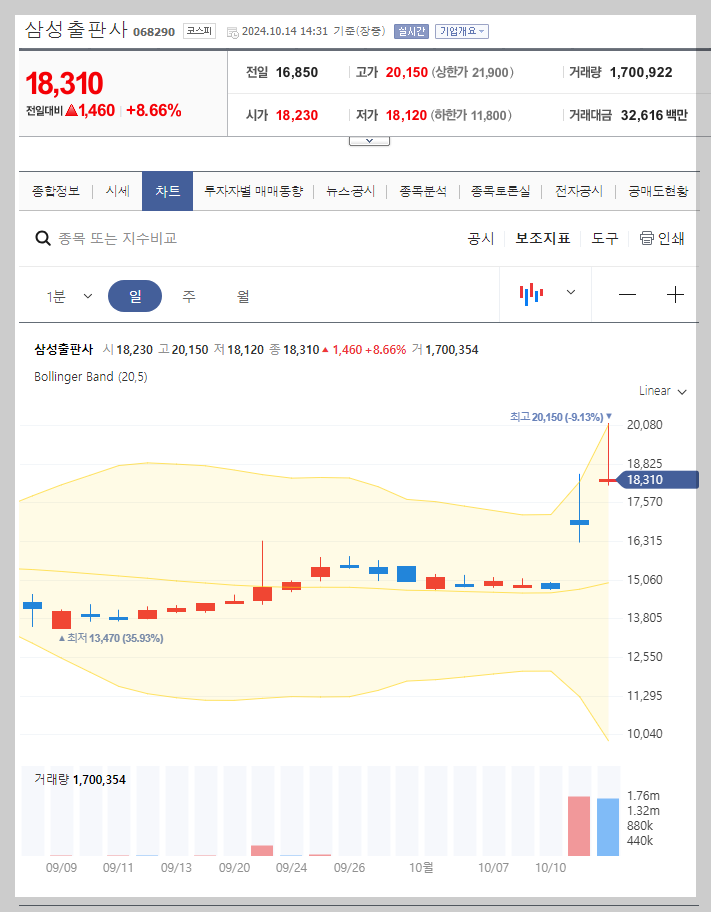
Task: Click the 삼성출판사 stock title
Action: [x=76, y=29]
